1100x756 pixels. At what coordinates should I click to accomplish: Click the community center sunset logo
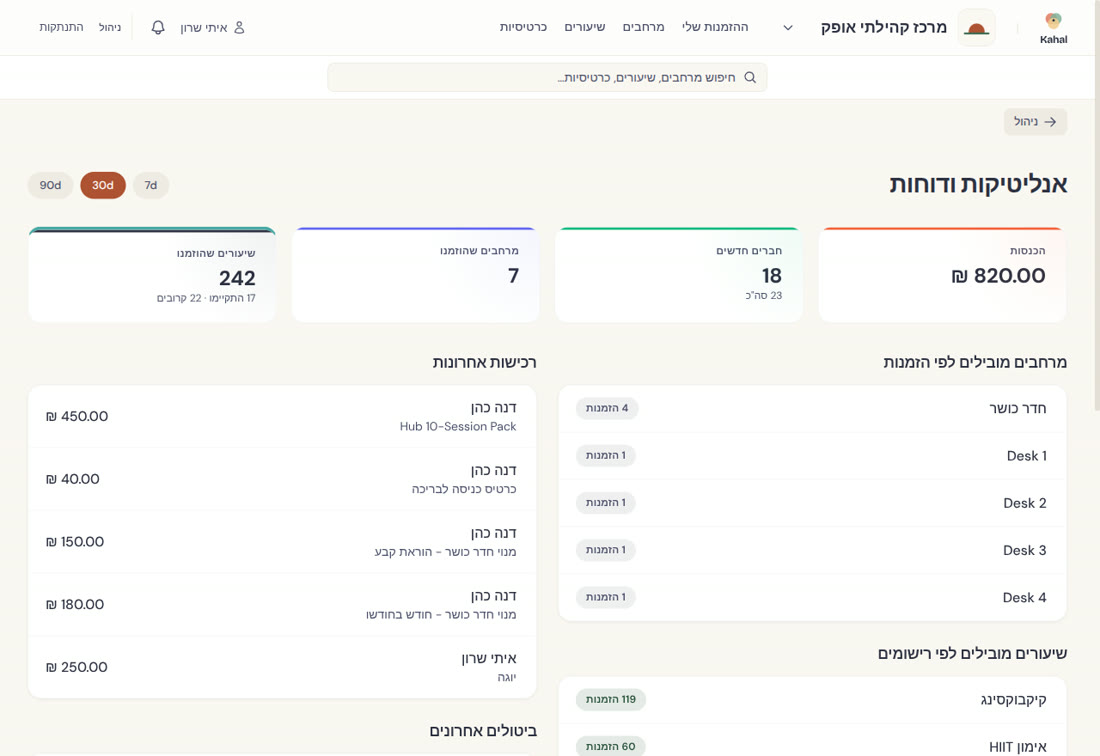(977, 28)
